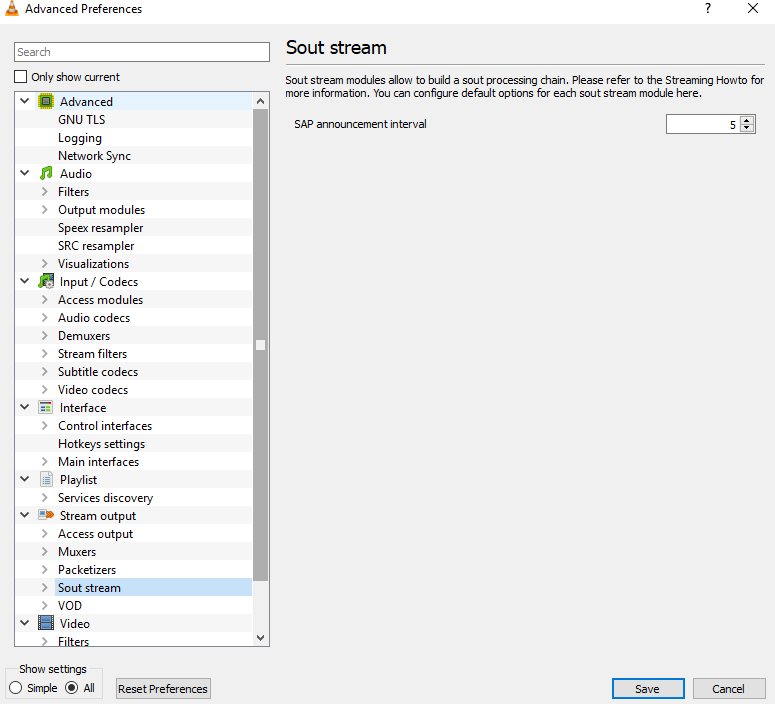Expand the VOD node
Viewport: 775px width, 704px height.
44,605
